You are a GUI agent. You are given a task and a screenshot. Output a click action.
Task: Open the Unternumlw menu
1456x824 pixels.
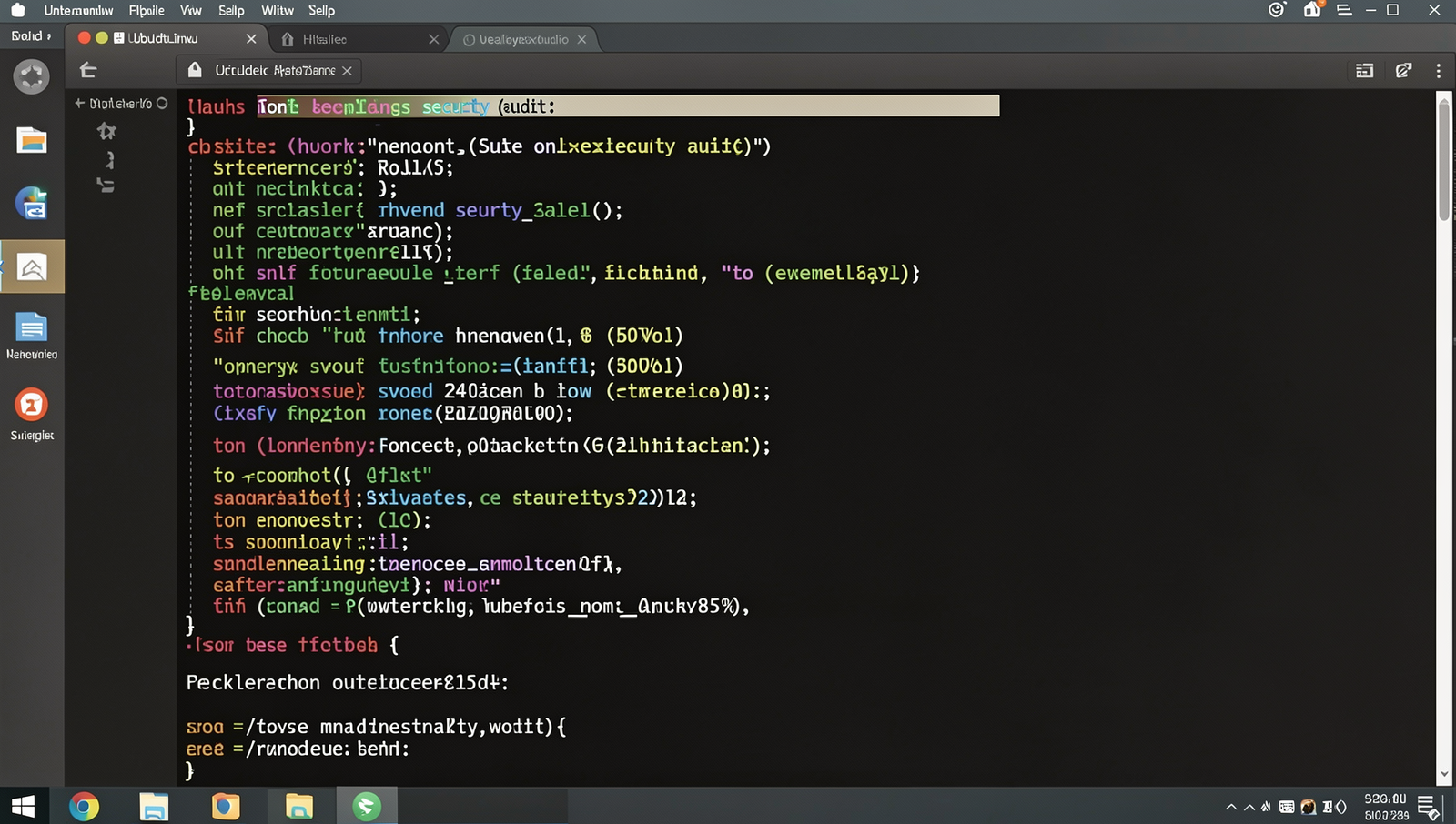[79, 11]
